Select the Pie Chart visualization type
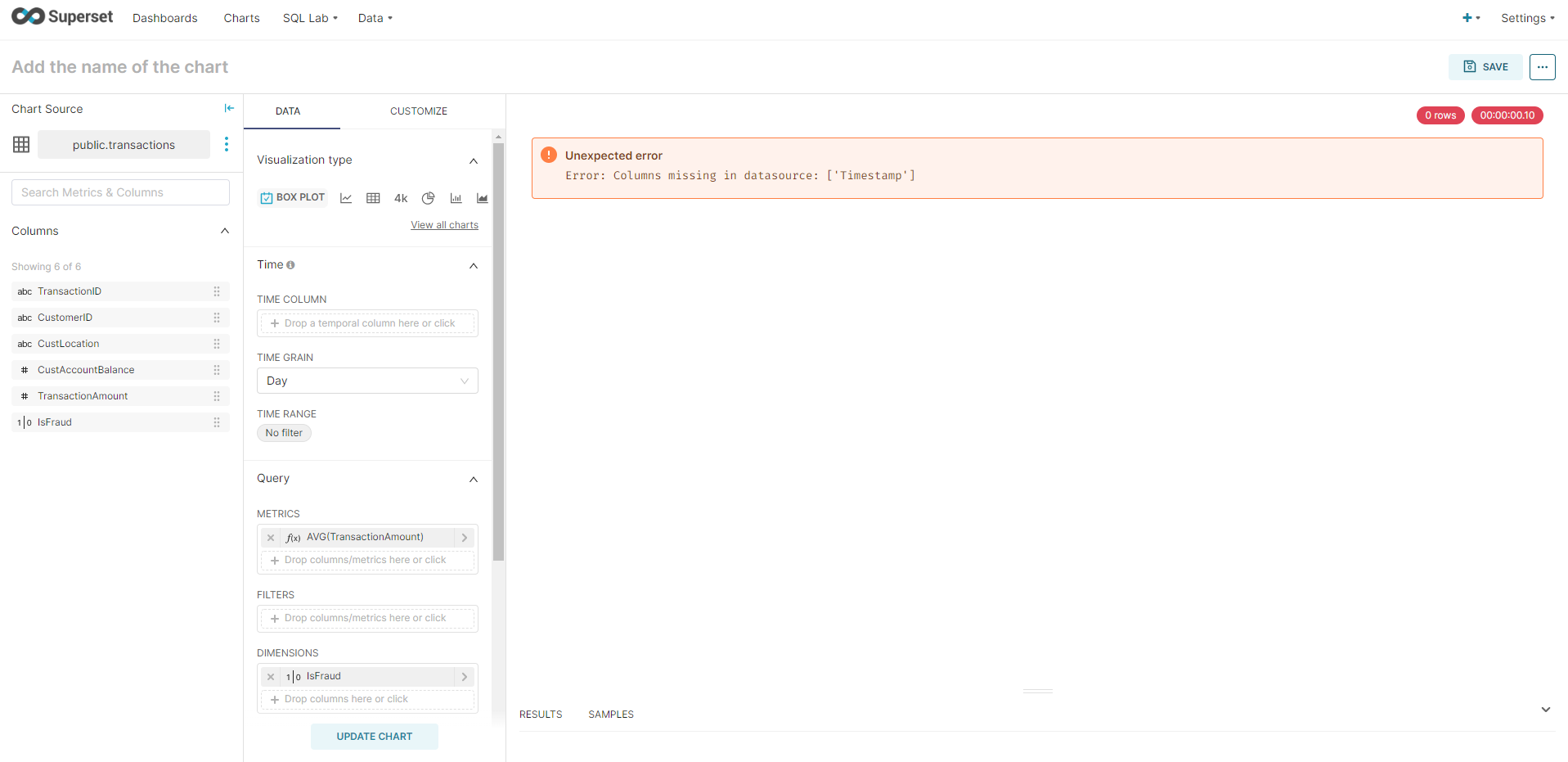The width and height of the screenshot is (1568, 762). [428, 197]
